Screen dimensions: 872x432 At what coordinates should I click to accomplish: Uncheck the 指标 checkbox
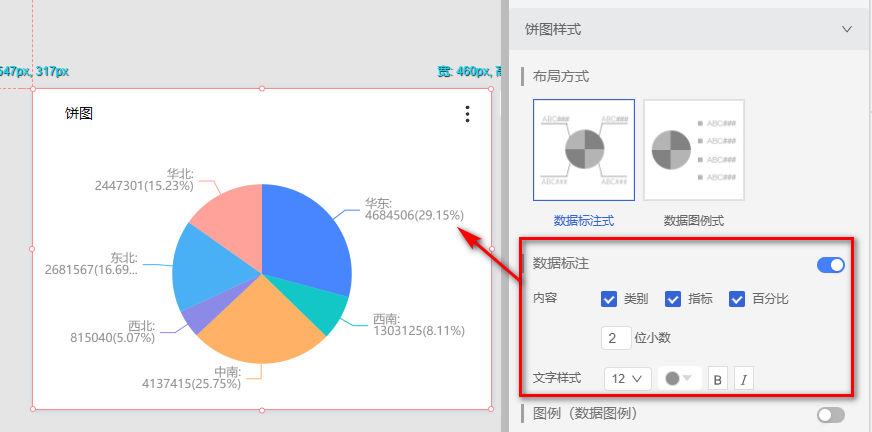[x=673, y=299]
